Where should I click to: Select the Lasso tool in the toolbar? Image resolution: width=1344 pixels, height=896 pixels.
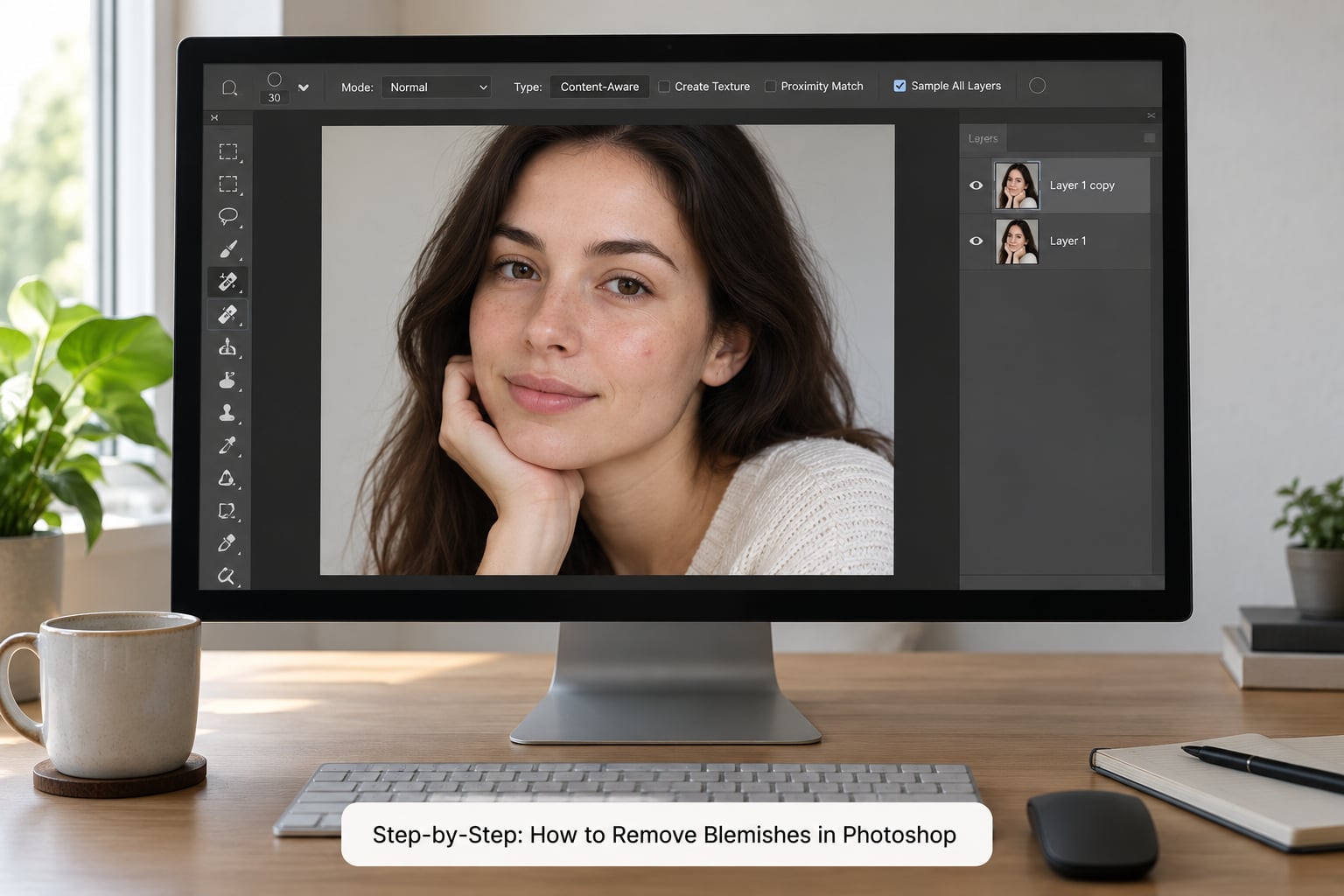228,216
